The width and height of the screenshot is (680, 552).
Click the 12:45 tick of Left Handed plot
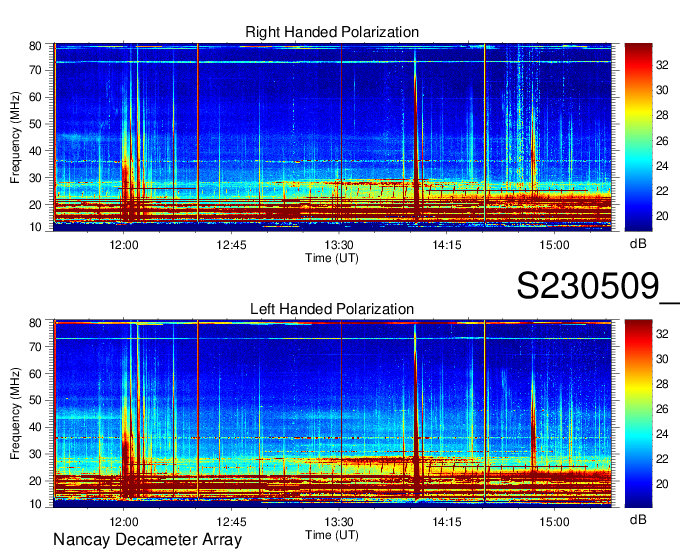point(231,522)
